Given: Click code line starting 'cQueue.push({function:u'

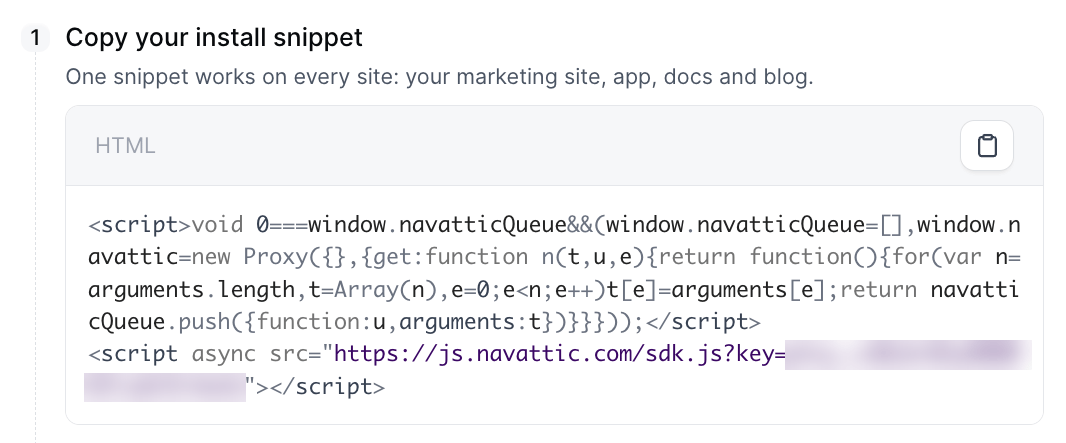Looking at the screenshot, I should coord(424,321).
